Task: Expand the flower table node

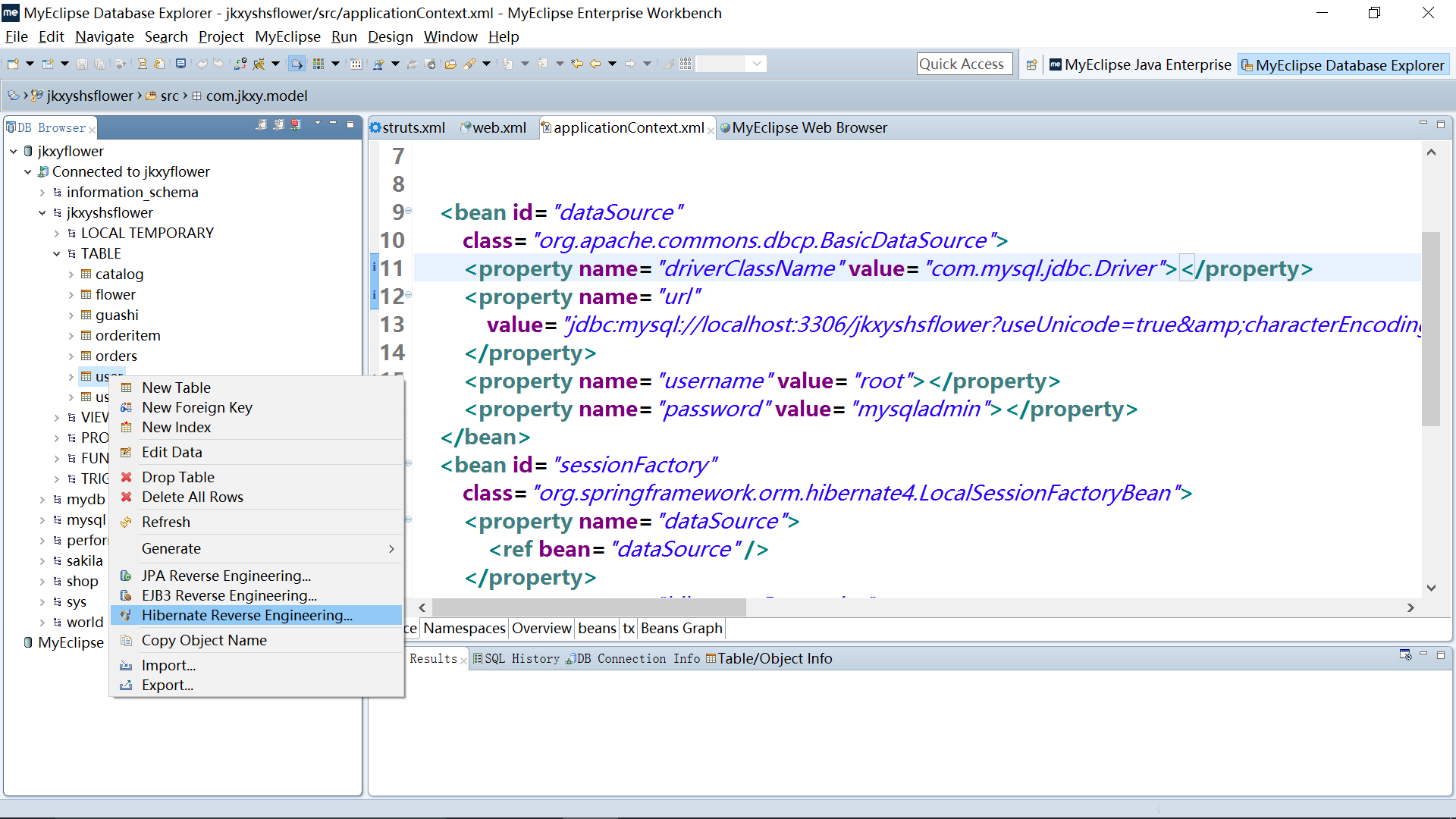Action: click(71, 295)
